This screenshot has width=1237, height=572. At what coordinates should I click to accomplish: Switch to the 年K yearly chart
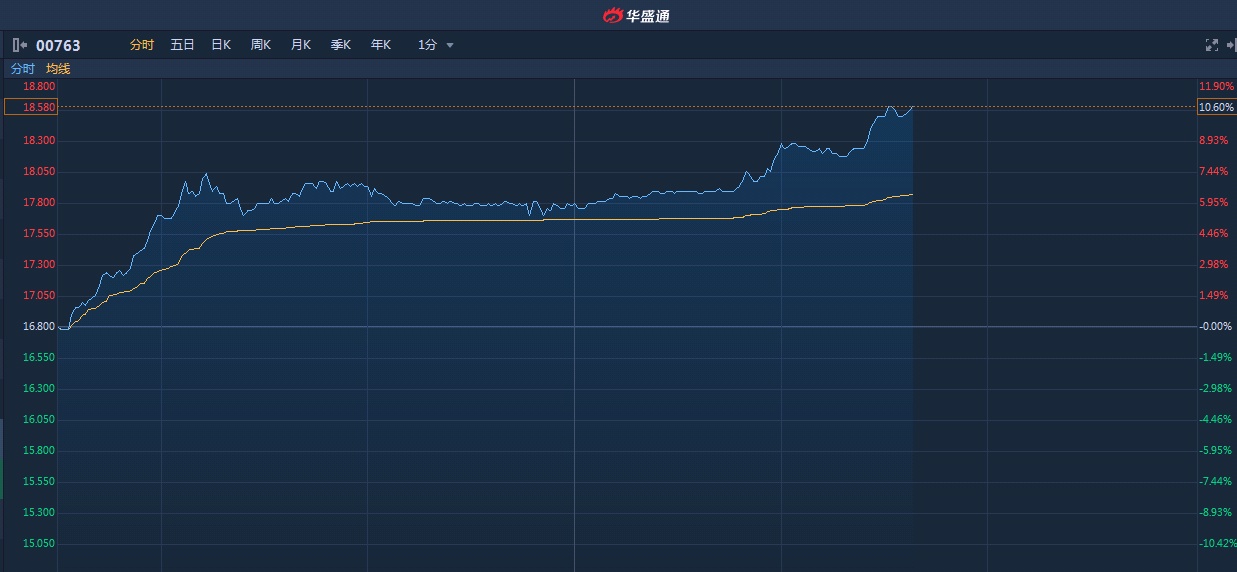[381, 45]
